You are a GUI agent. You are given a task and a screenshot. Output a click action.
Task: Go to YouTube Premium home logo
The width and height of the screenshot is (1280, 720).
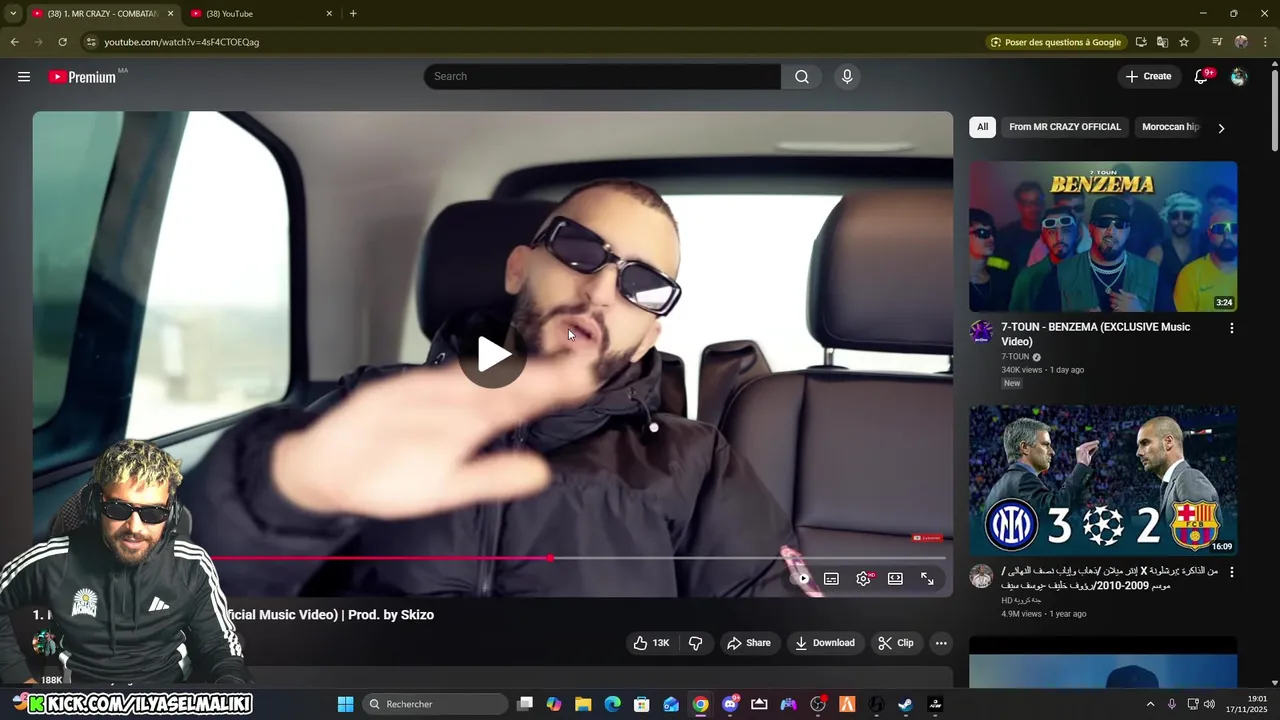[82, 77]
